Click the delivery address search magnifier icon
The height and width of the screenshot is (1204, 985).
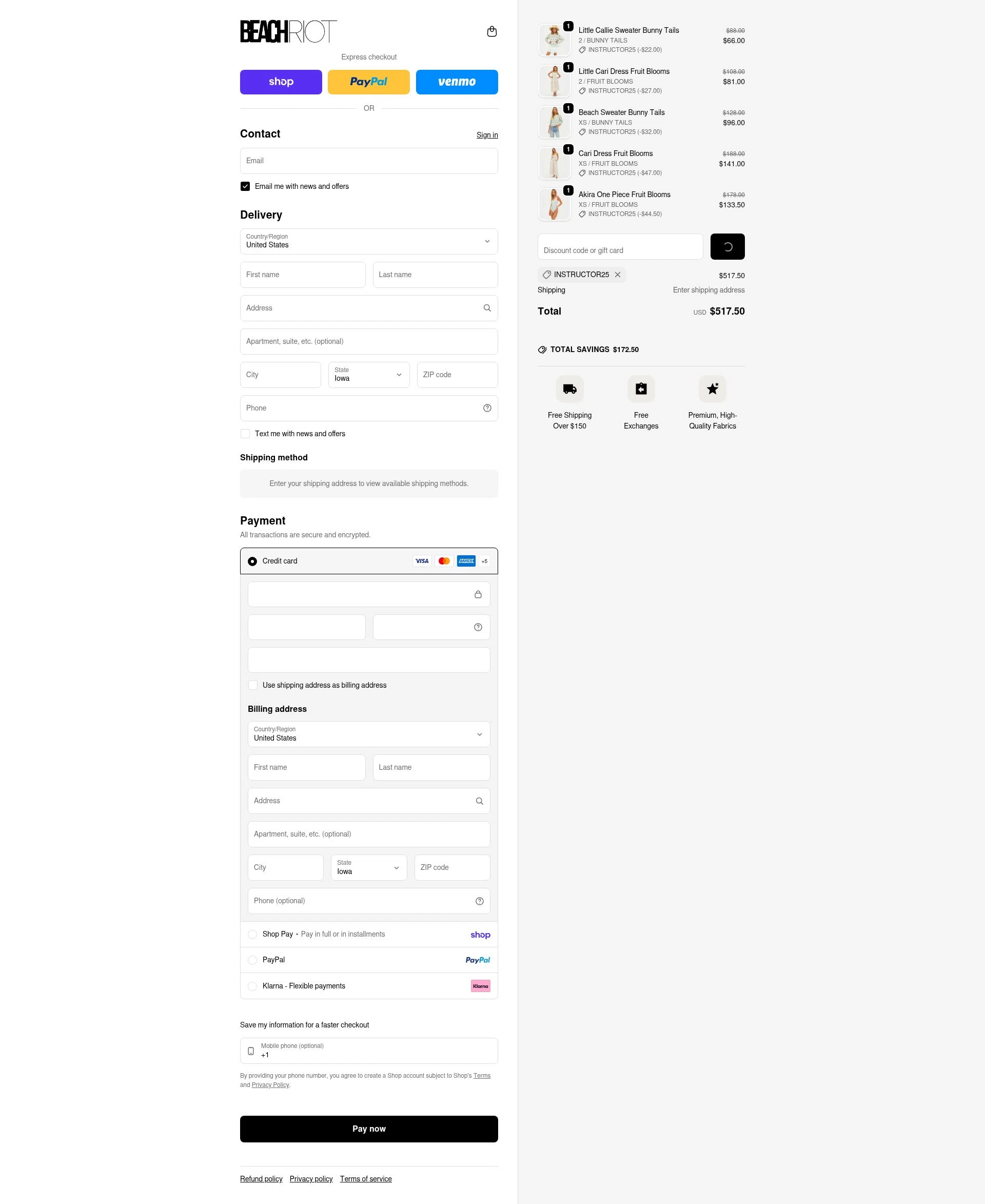[x=487, y=307]
